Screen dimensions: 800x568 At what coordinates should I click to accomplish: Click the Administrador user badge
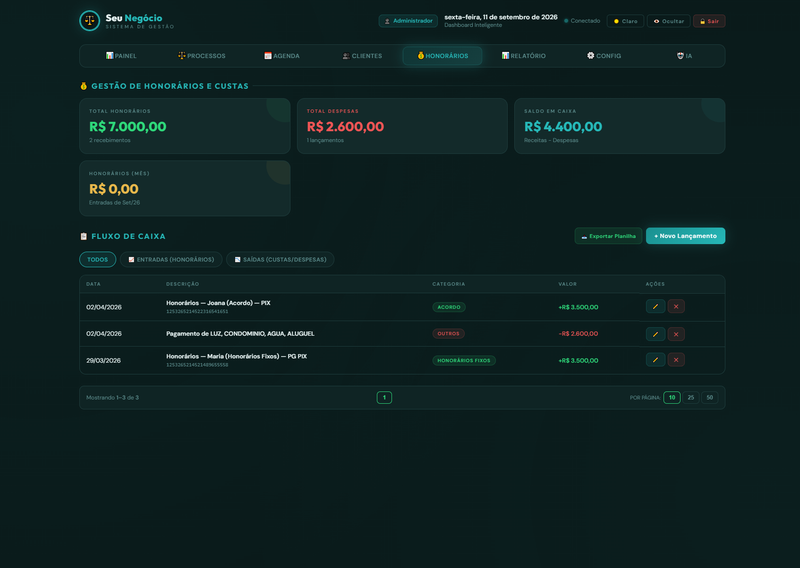coord(408,21)
